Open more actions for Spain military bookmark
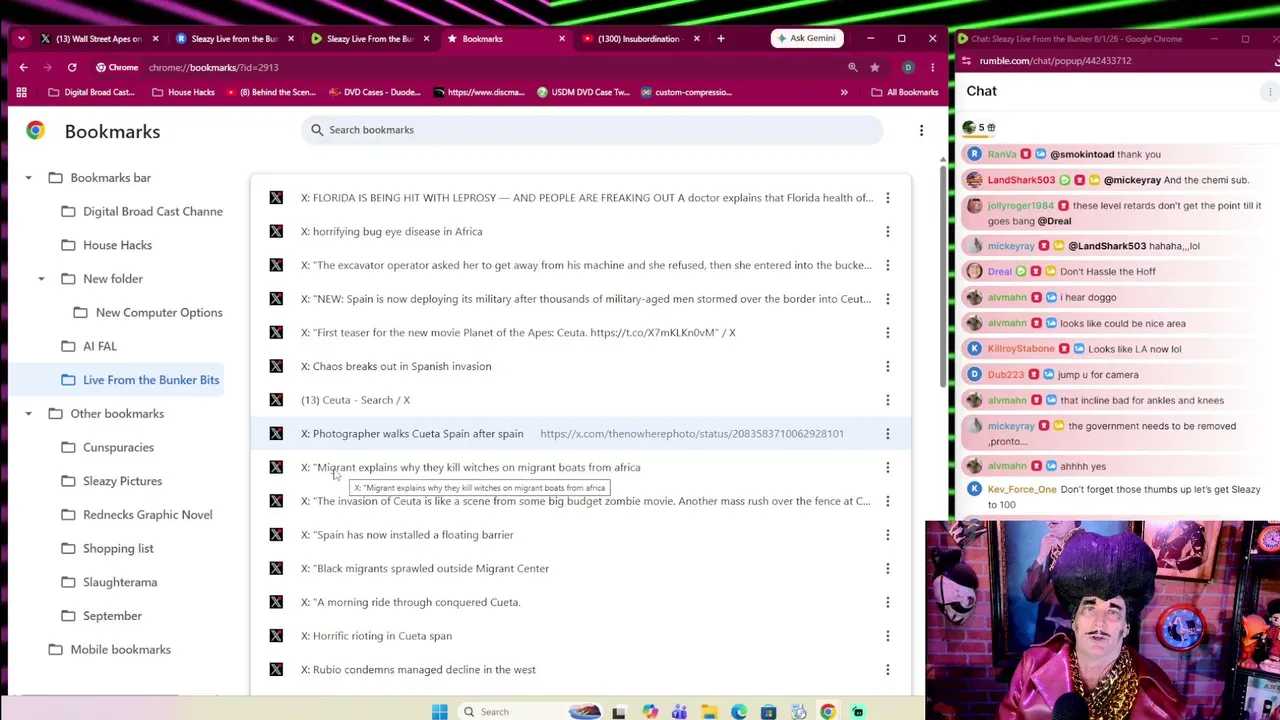Image resolution: width=1280 pixels, height=720 pixels. click(x=887, y=299)
